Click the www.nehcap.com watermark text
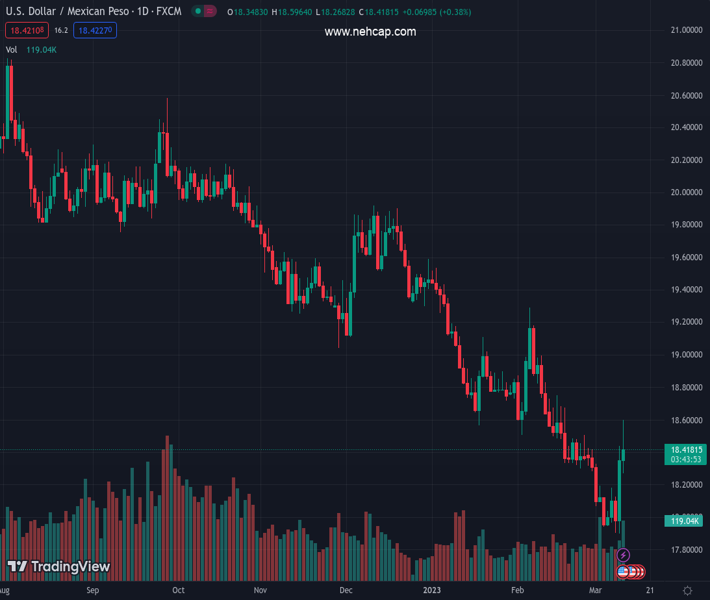 370,32
